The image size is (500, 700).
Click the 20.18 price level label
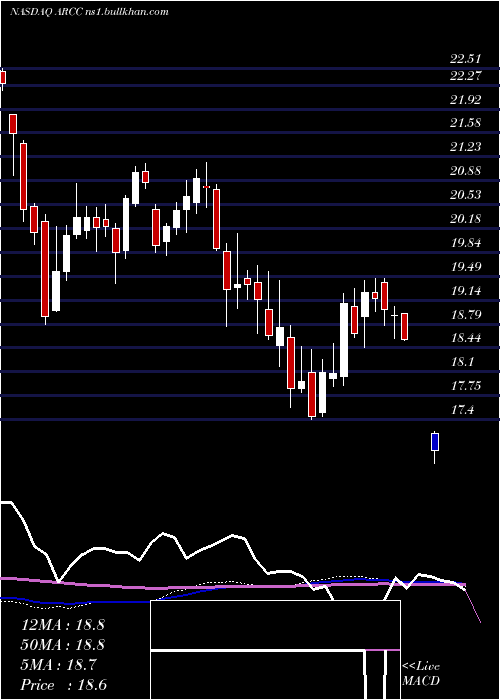coord(466,219)
